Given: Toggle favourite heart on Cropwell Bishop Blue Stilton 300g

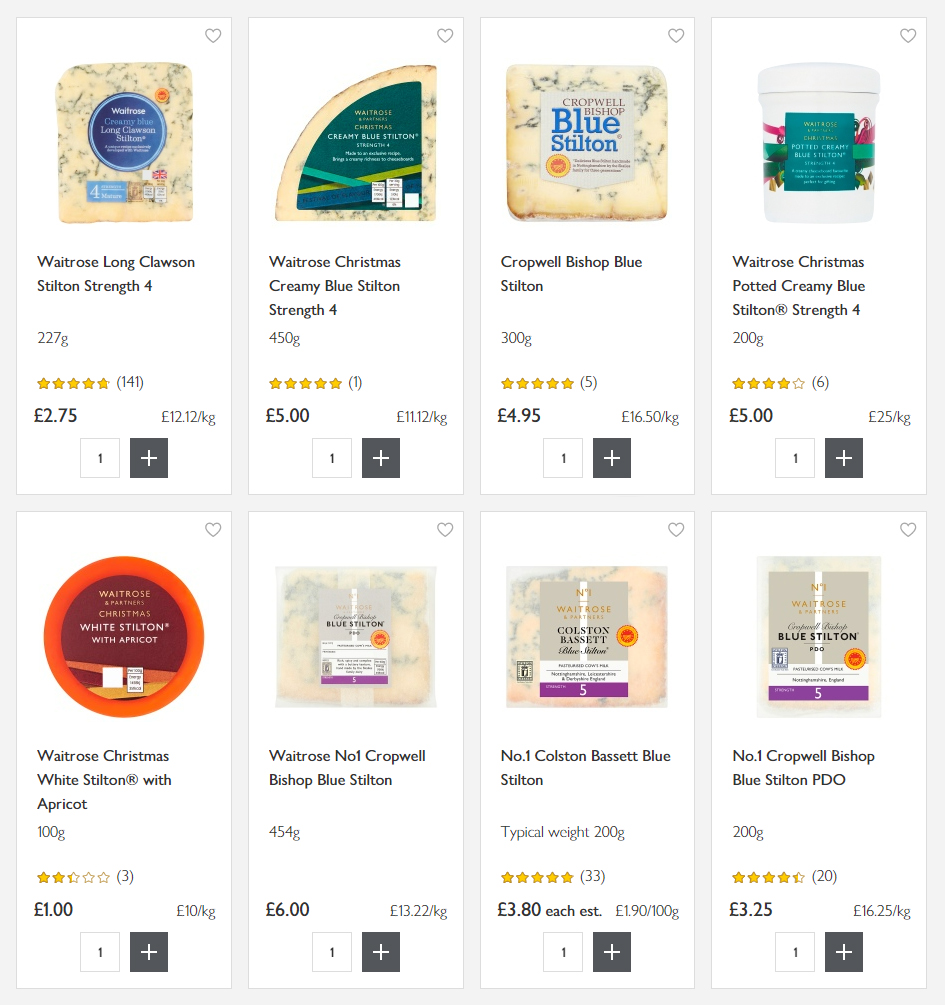Looking at the screenshot, I should (x=676, y=36).
